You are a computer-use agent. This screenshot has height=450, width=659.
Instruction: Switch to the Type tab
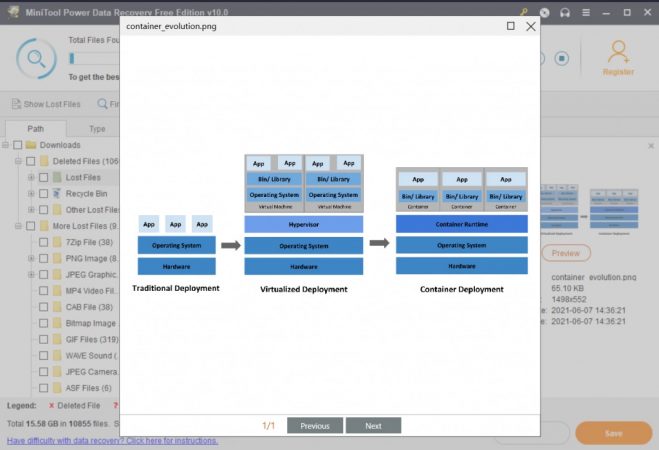[97, 129]
